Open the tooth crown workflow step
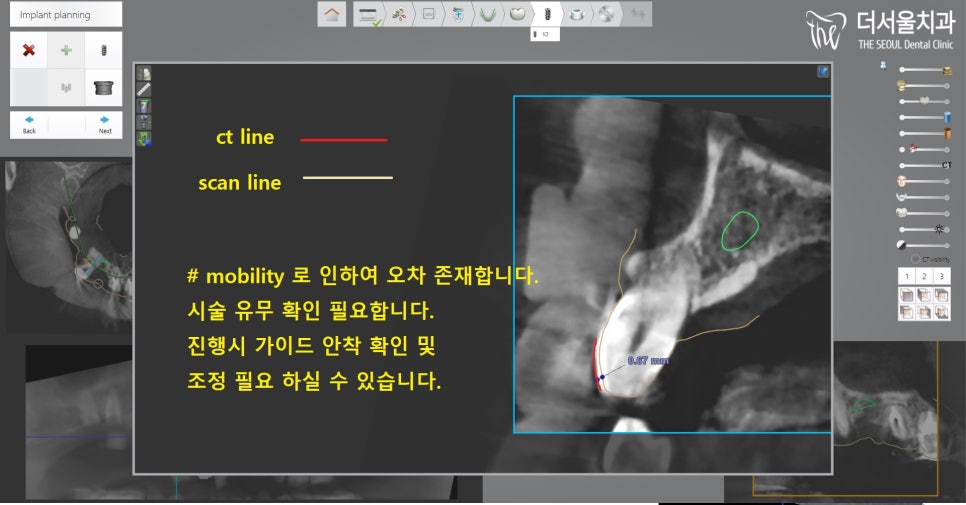 (x=517, y=15)
